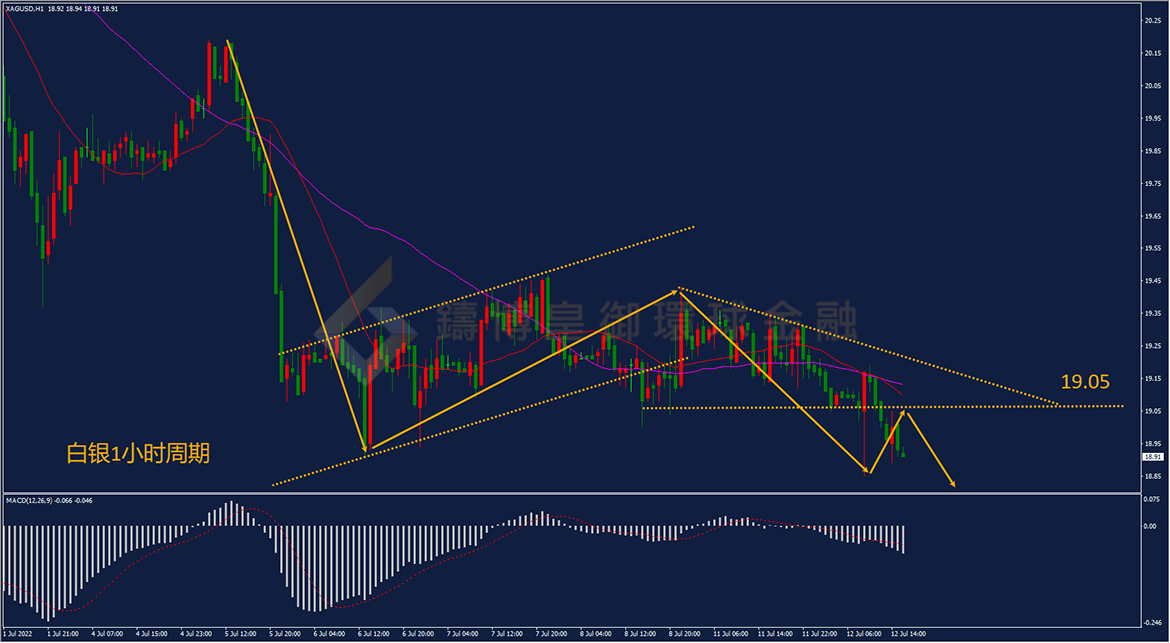Click the arrow tip at 6 Jul low
The width and height of the screenshot is (1170, 643).
pos(366,448)
